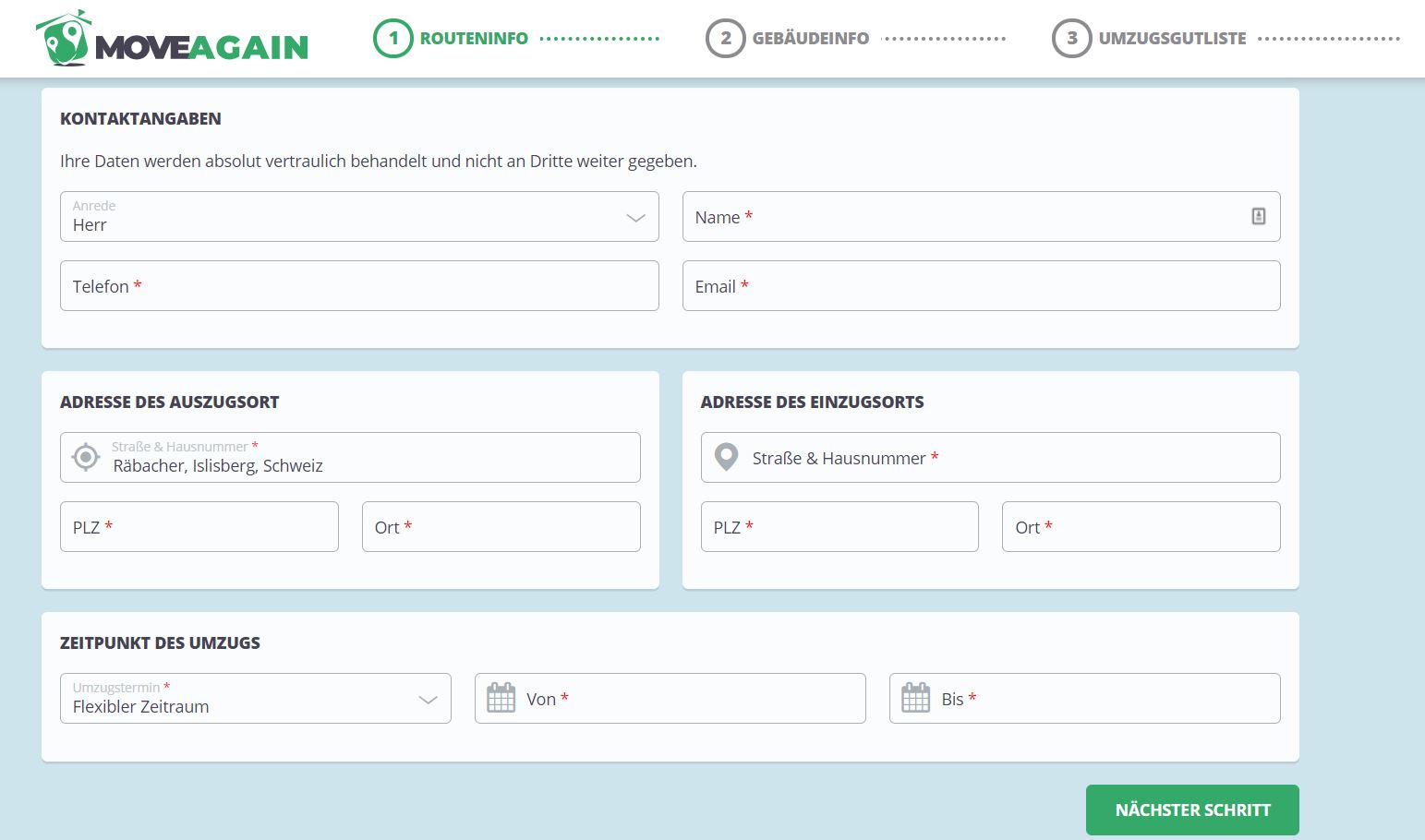
Task: Click the step 3 circle icon
Action: click(x=1072, y=38)
